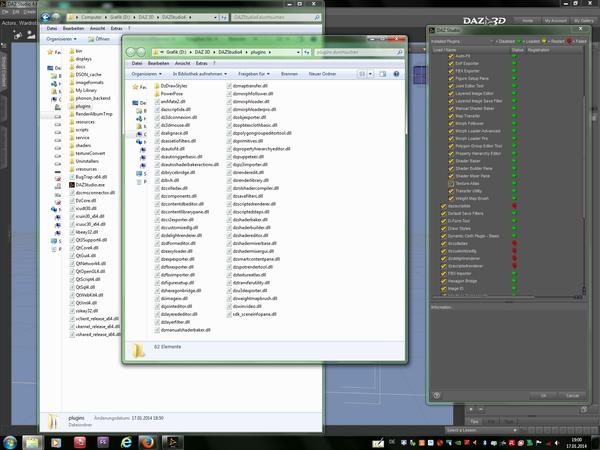This screenshot has width=600, height=450.
Task: Open Windows Media Player taskbar icon
Action: (56, 443)
